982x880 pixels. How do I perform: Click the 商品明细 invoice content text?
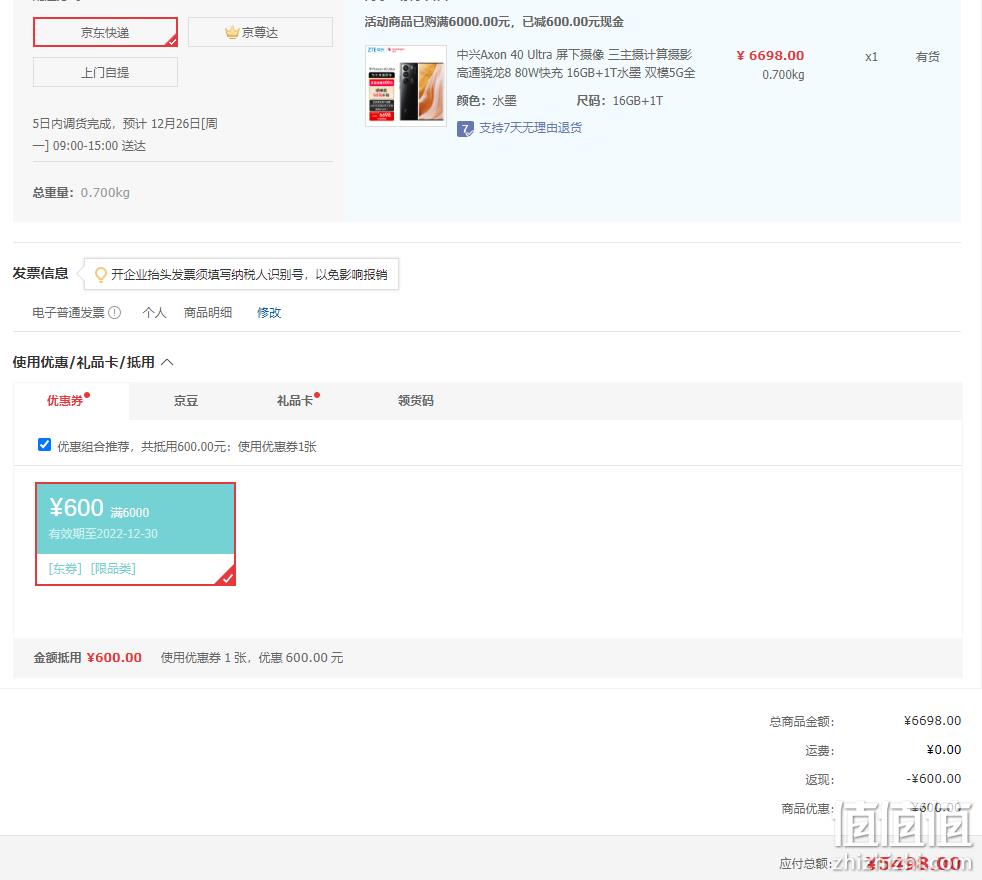tap(208, 312)
